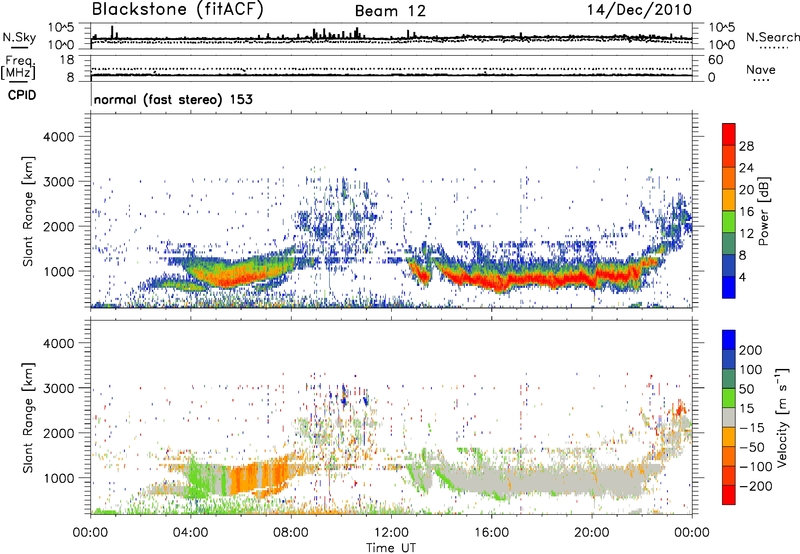The height and width of the screenshot is (554, 800).
Task: Click the red bottom Velocity colorbar segment
Action: (729, 494)
